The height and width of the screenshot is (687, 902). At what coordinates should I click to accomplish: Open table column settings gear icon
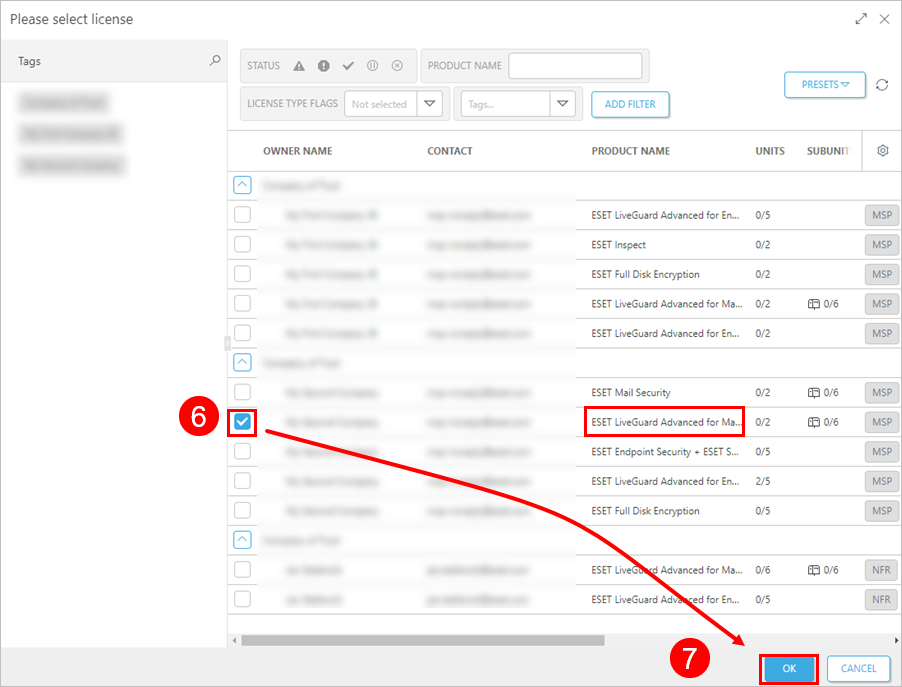pos(882,151)
